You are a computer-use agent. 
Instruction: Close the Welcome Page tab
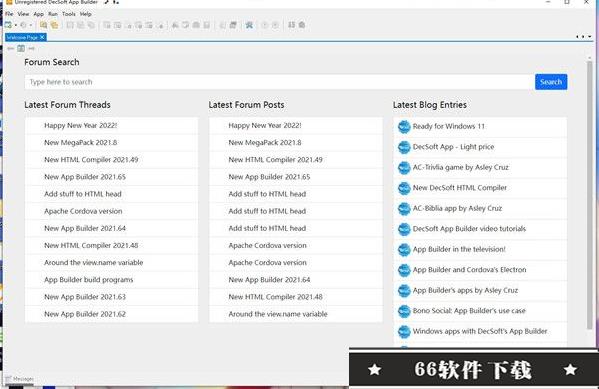pyautogui.click(x=42, y=37)
